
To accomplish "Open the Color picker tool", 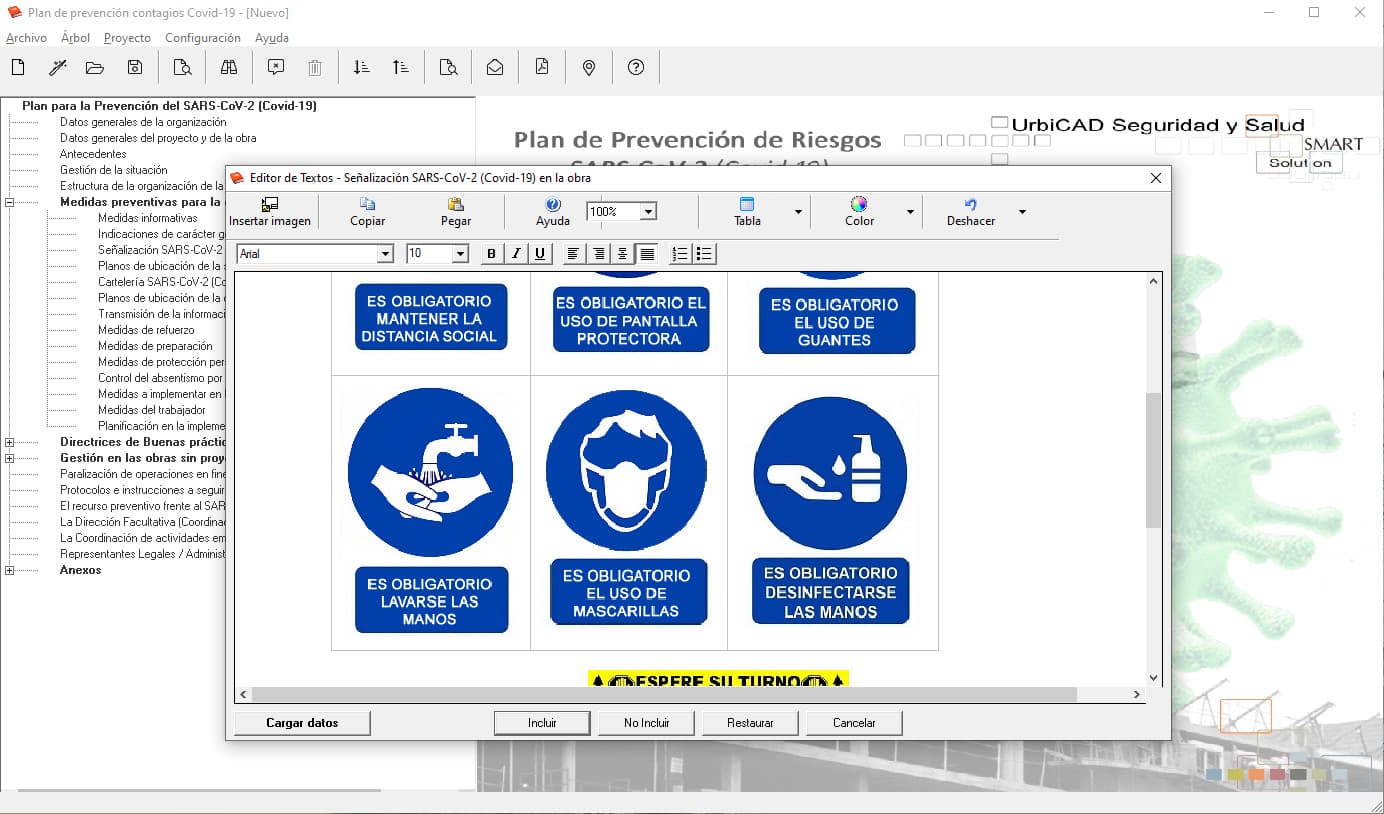I will coord(859,205).
